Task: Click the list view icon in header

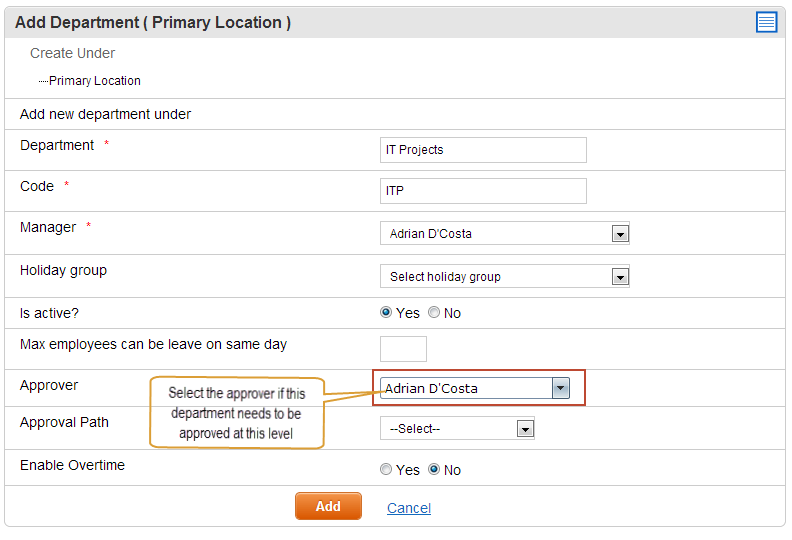Action: [766, 22]
